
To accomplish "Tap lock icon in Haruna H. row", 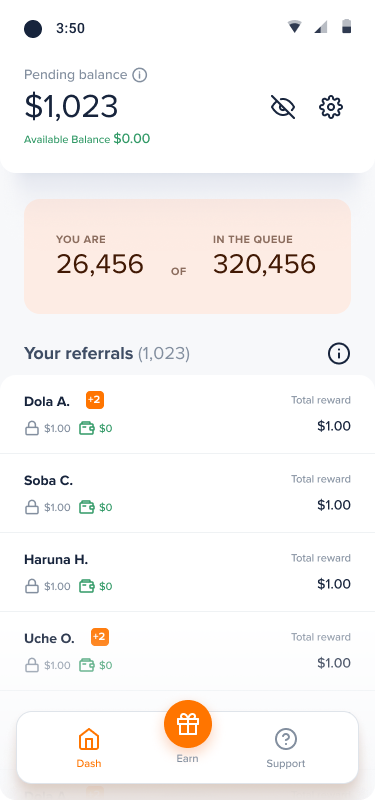I will point(32,586).
